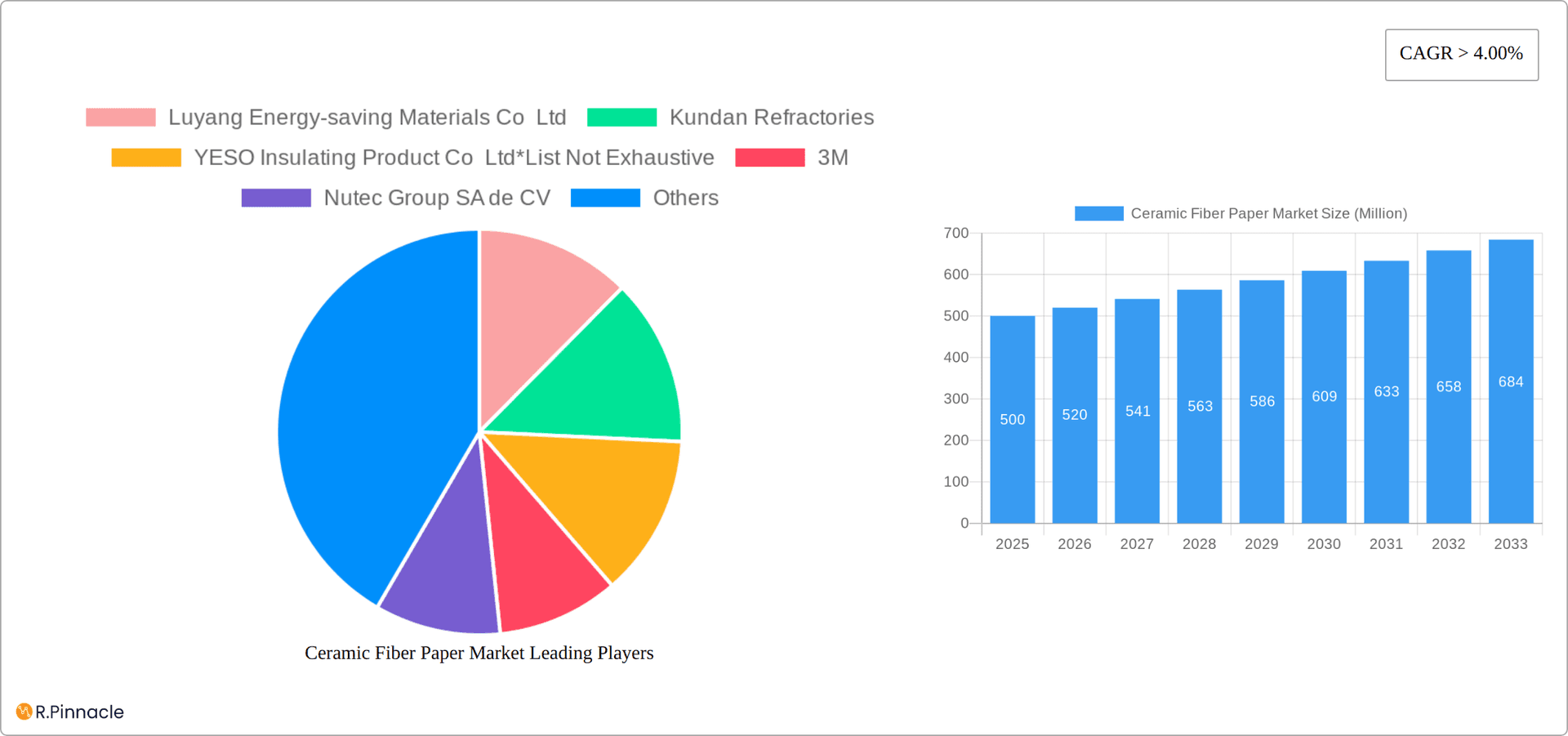Screen dimensions: 1568x736
Task: Click the blue Others legend swatch
Action: pyautogui.click(x=605, y=197)
